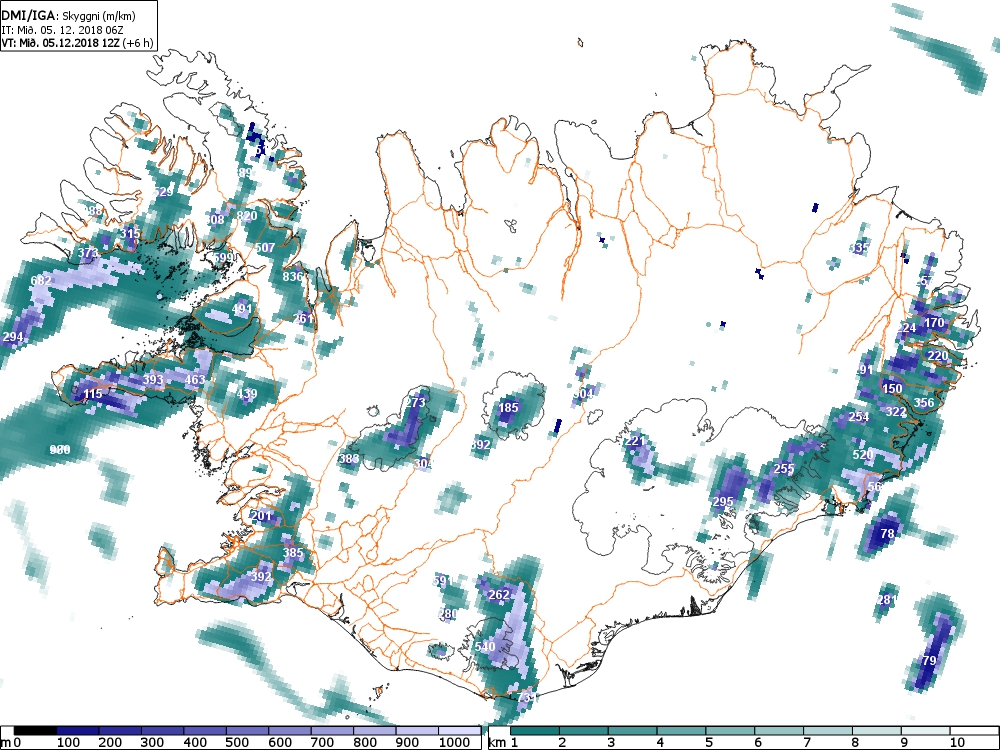The height and width of the screenshot is (750, 1000).
Task: Click the 322 visibility value
Action: (x=895, y=412)
